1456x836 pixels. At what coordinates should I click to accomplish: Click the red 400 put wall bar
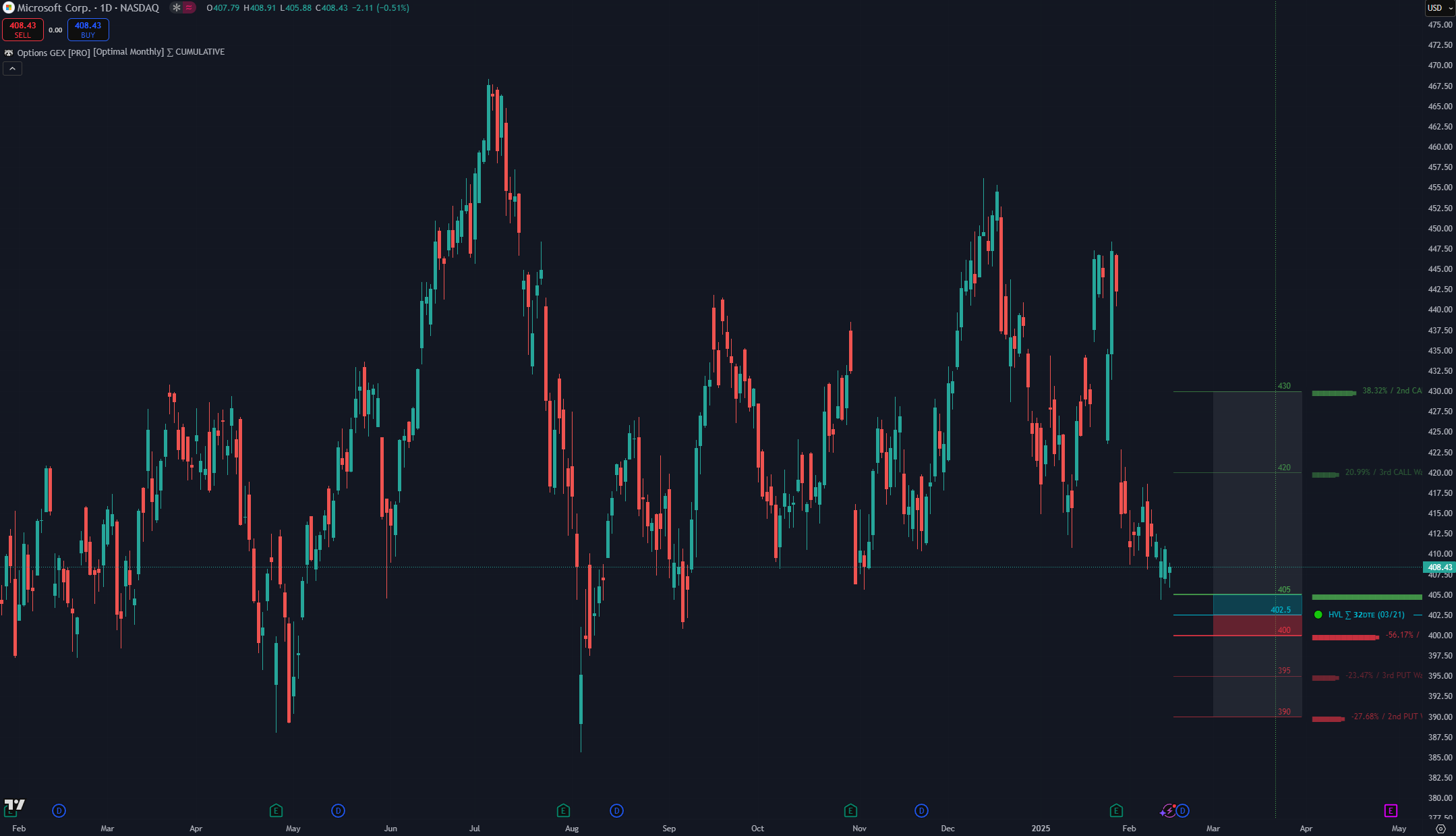point(1345,638)
